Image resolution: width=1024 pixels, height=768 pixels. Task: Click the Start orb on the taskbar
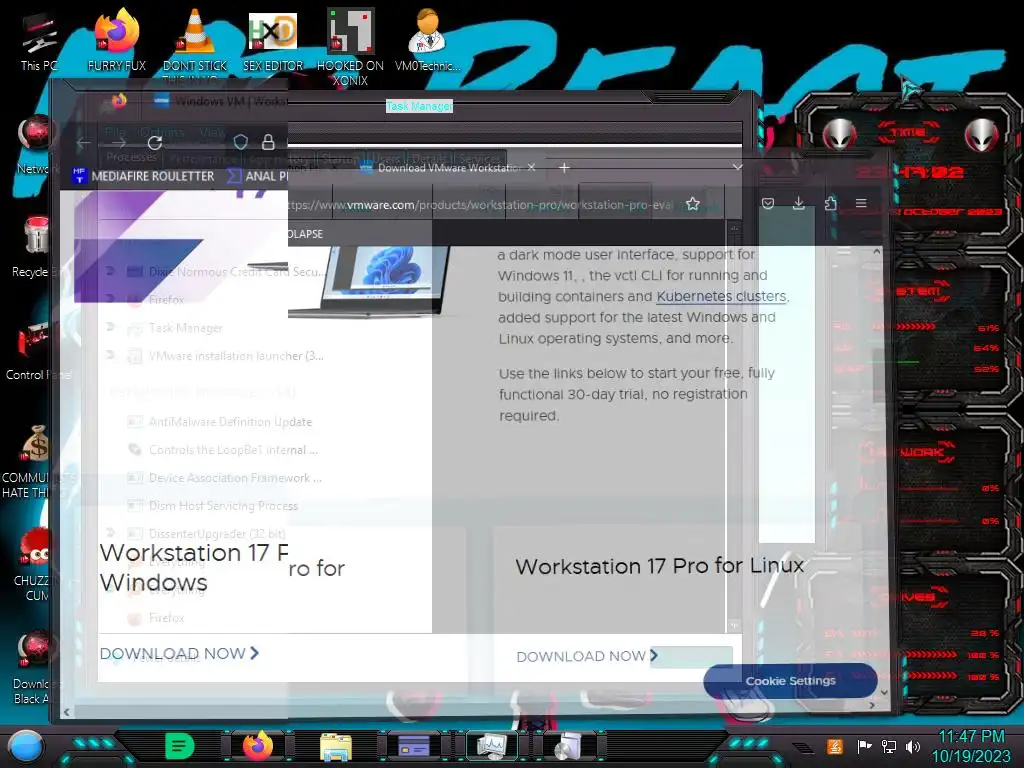click(x=25, y=746)
